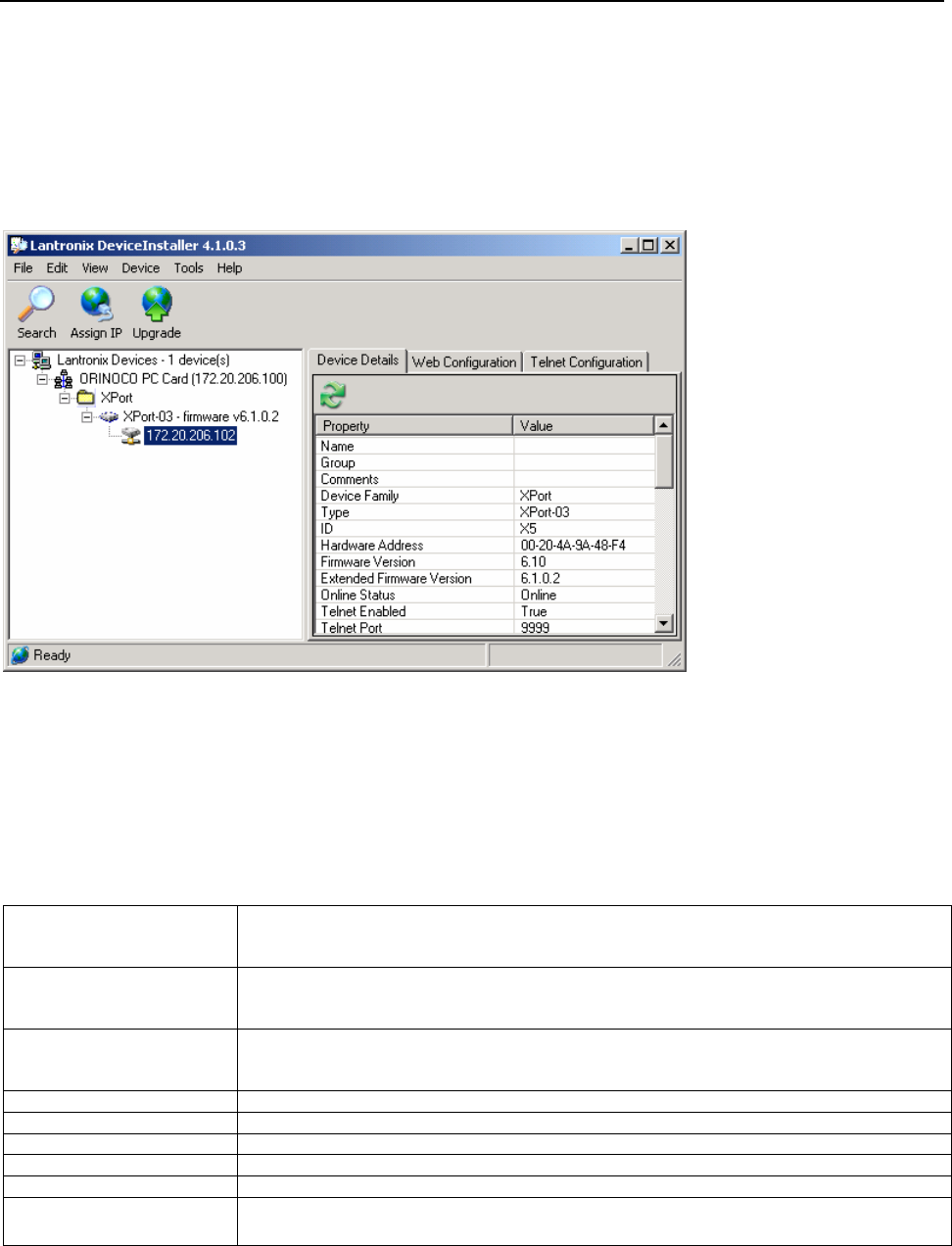
Task: Click the Value column header
Action: [584, 426]
